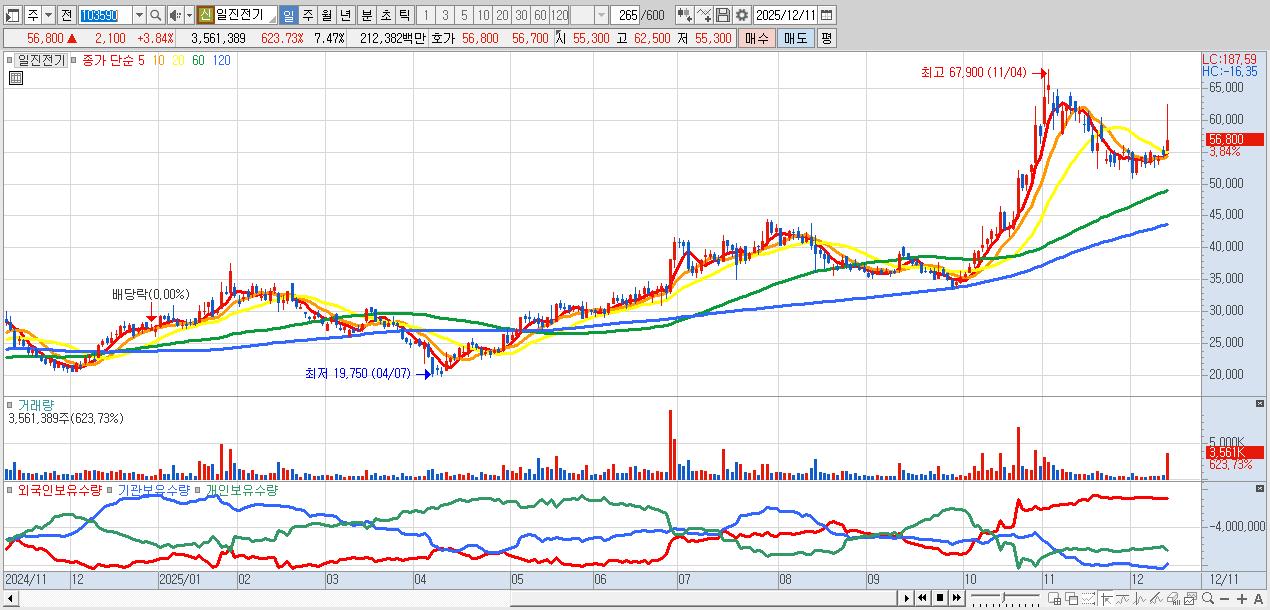Click the chart window with grid icon at bottom
Image resolution: width=1270 pixels, height=610 pixels.
coord(1054,599)
